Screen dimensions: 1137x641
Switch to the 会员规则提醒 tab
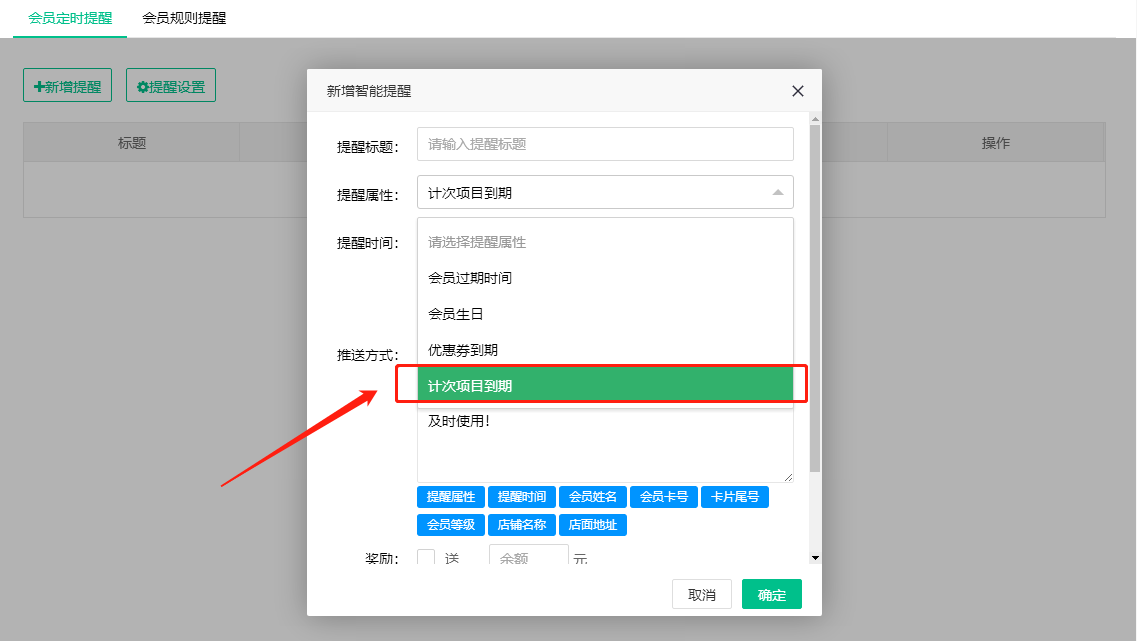[184, 18]
